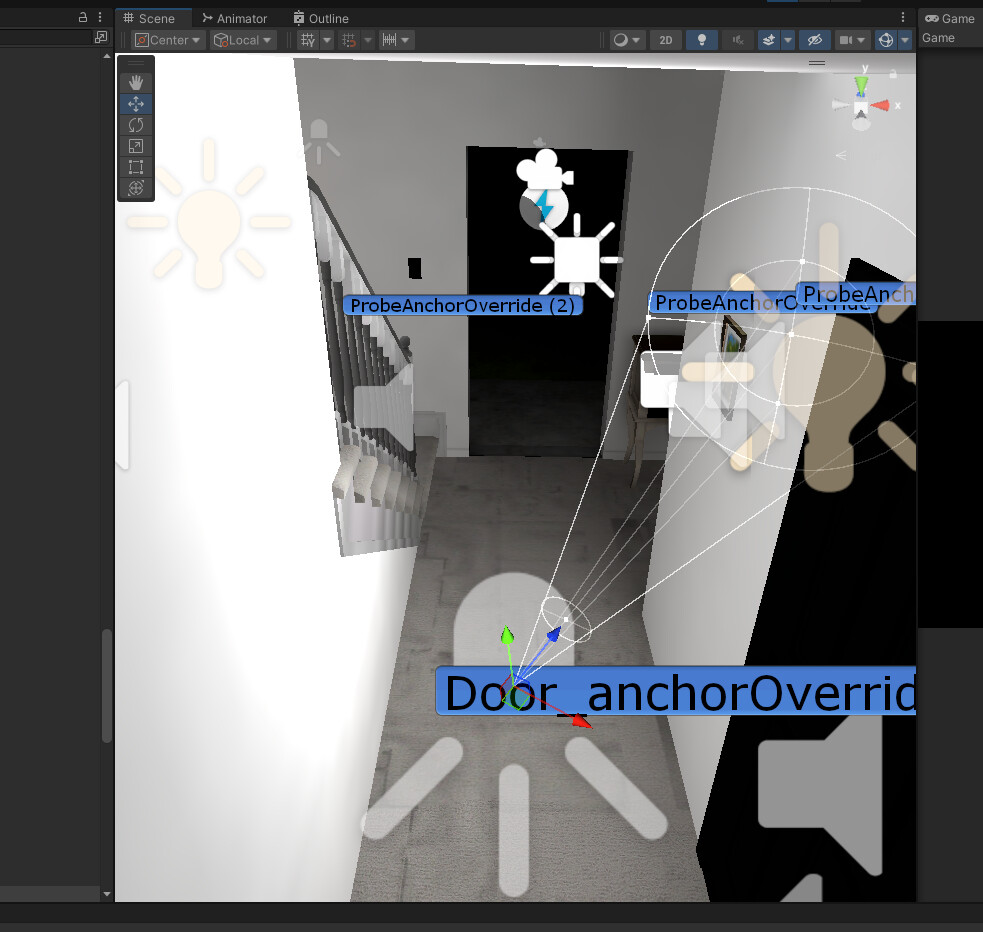
Task: Select the Rect transform tool
Action: (136, 166)
